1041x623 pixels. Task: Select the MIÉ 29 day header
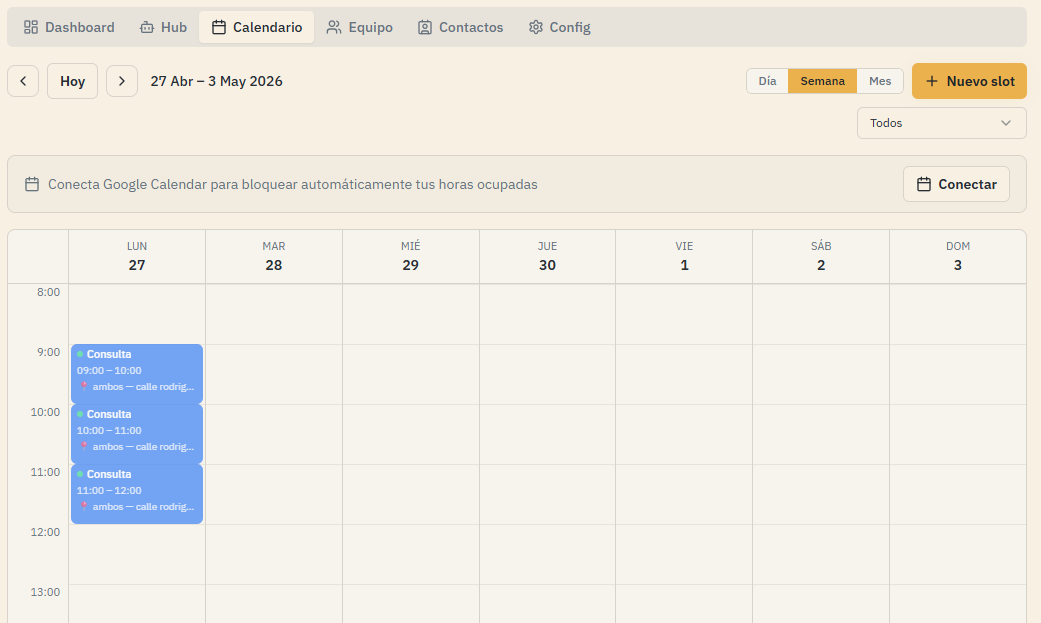point(410,256)
